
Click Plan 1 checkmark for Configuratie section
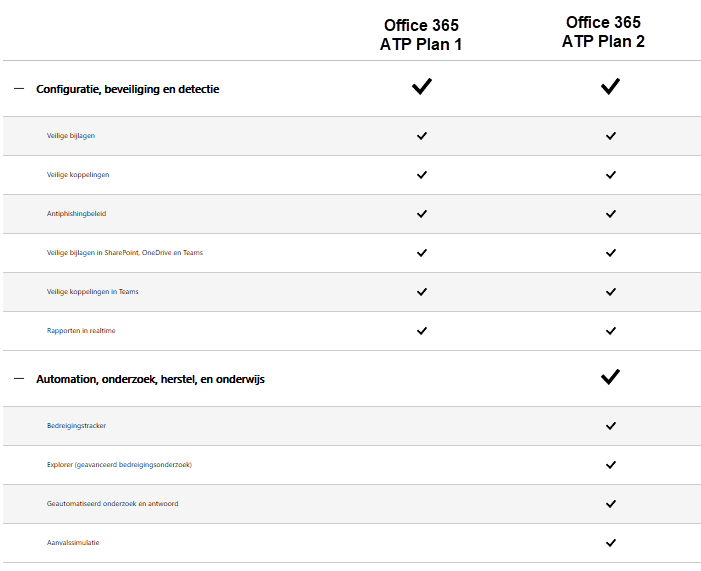pos(422,86)
